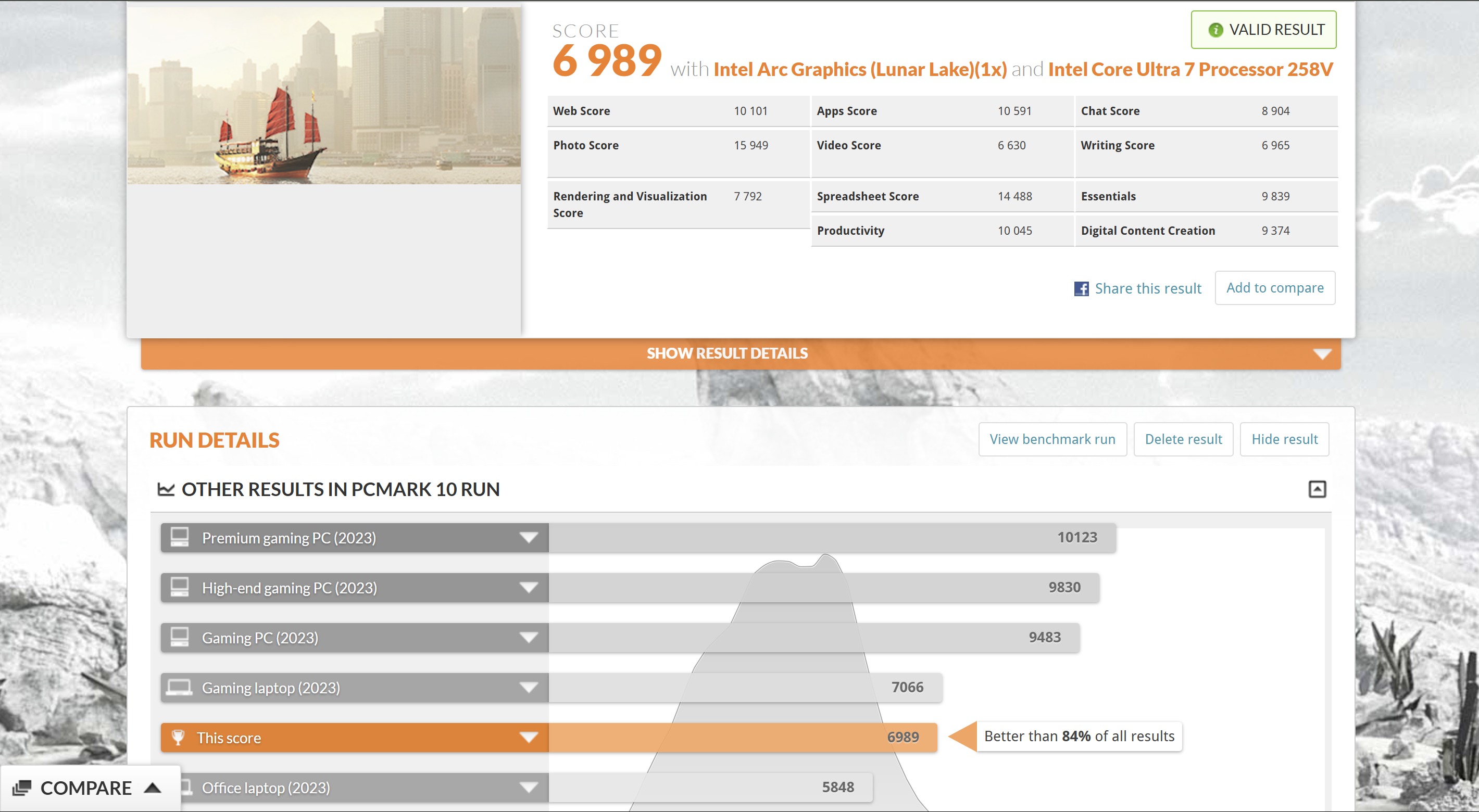Click the 6989 This score orange bar
Screen dimensions: 1479x812
click(743, 738)
